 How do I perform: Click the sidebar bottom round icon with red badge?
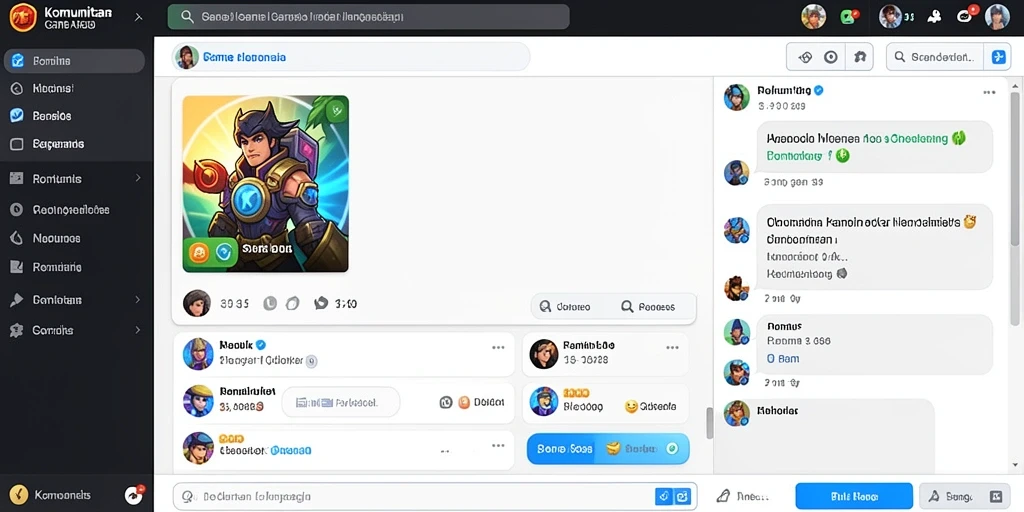[x=134, y=495]
